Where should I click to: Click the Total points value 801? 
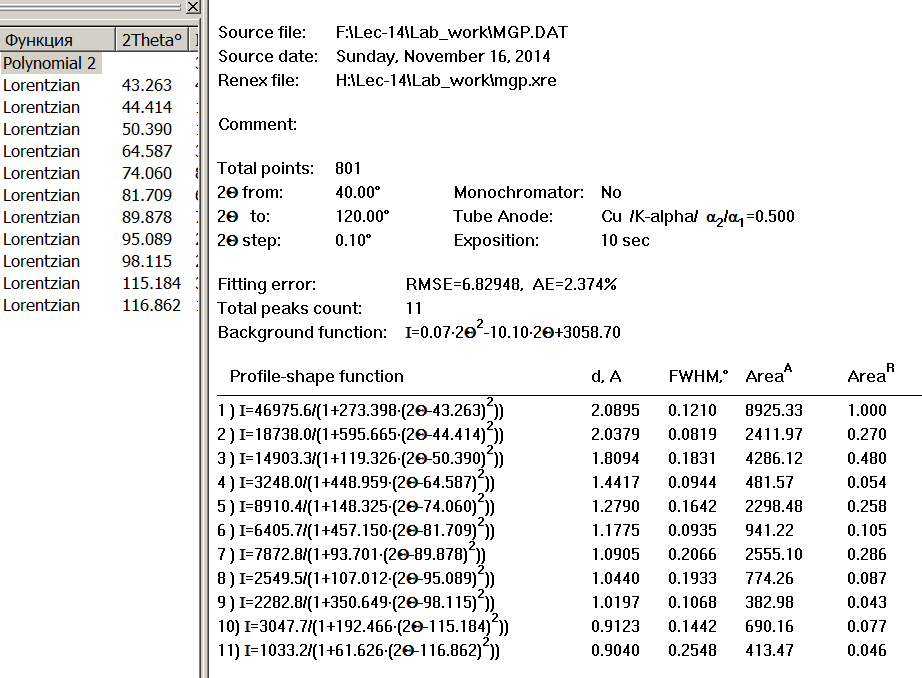(x=348, y=169)
